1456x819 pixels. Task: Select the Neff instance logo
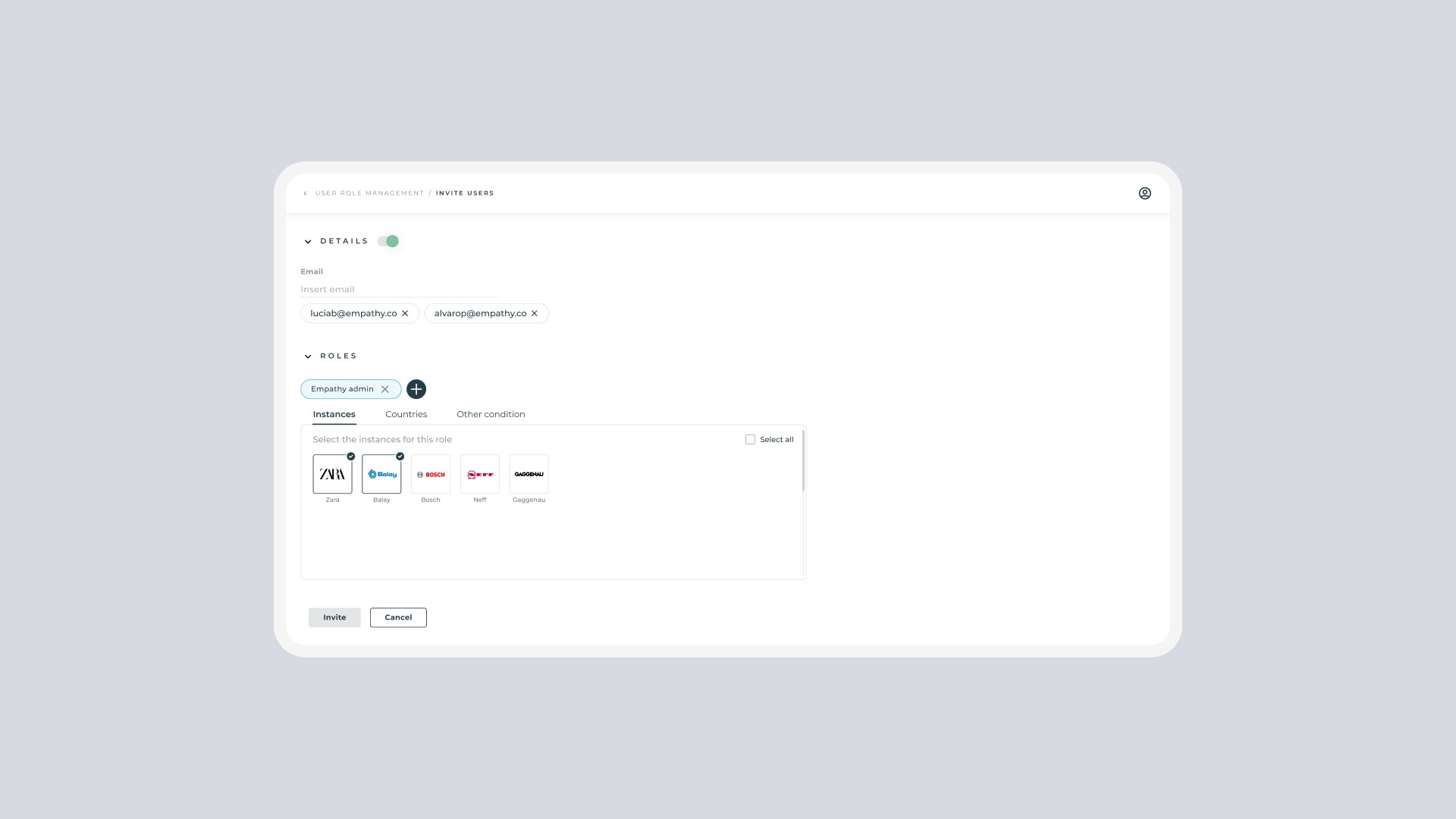[480, 474]
